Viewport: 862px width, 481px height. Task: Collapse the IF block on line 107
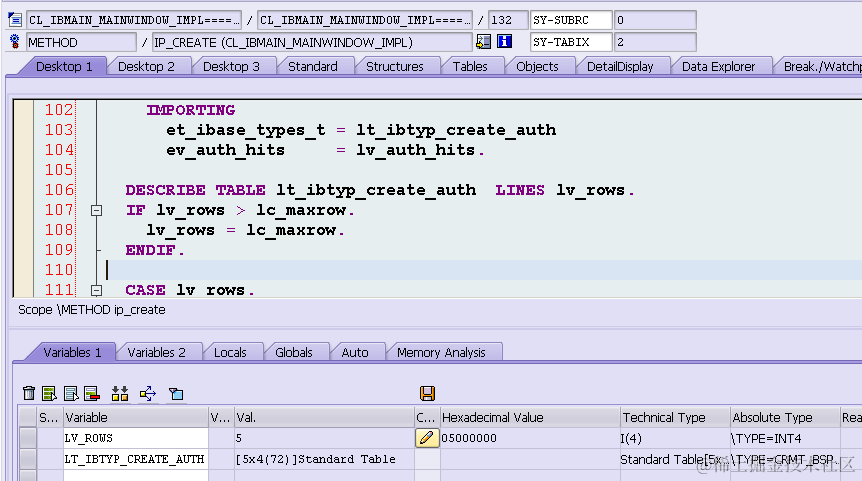[96, 211]
